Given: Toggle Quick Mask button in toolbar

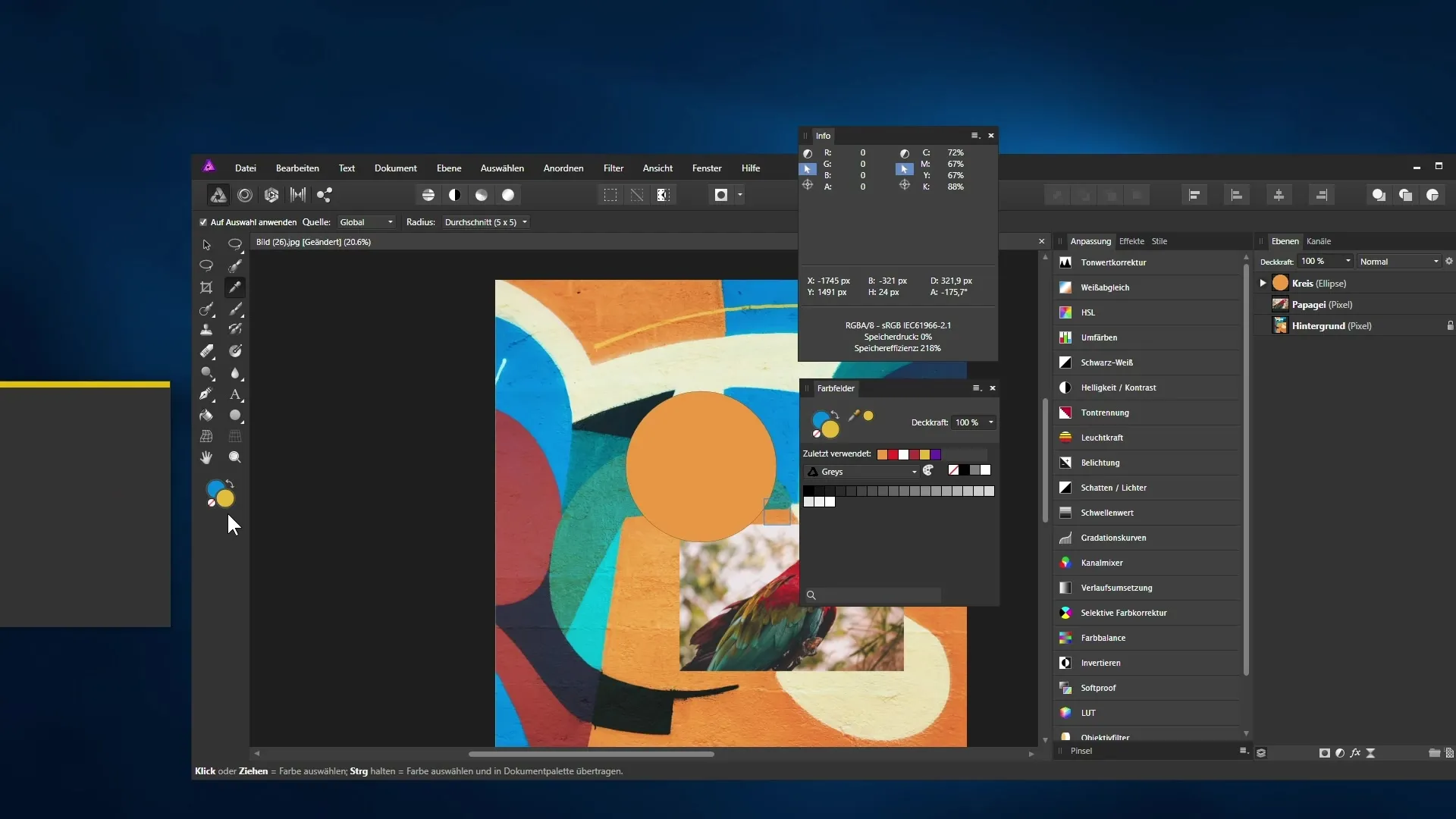Looking at the screenshot, I should point(721,195).
